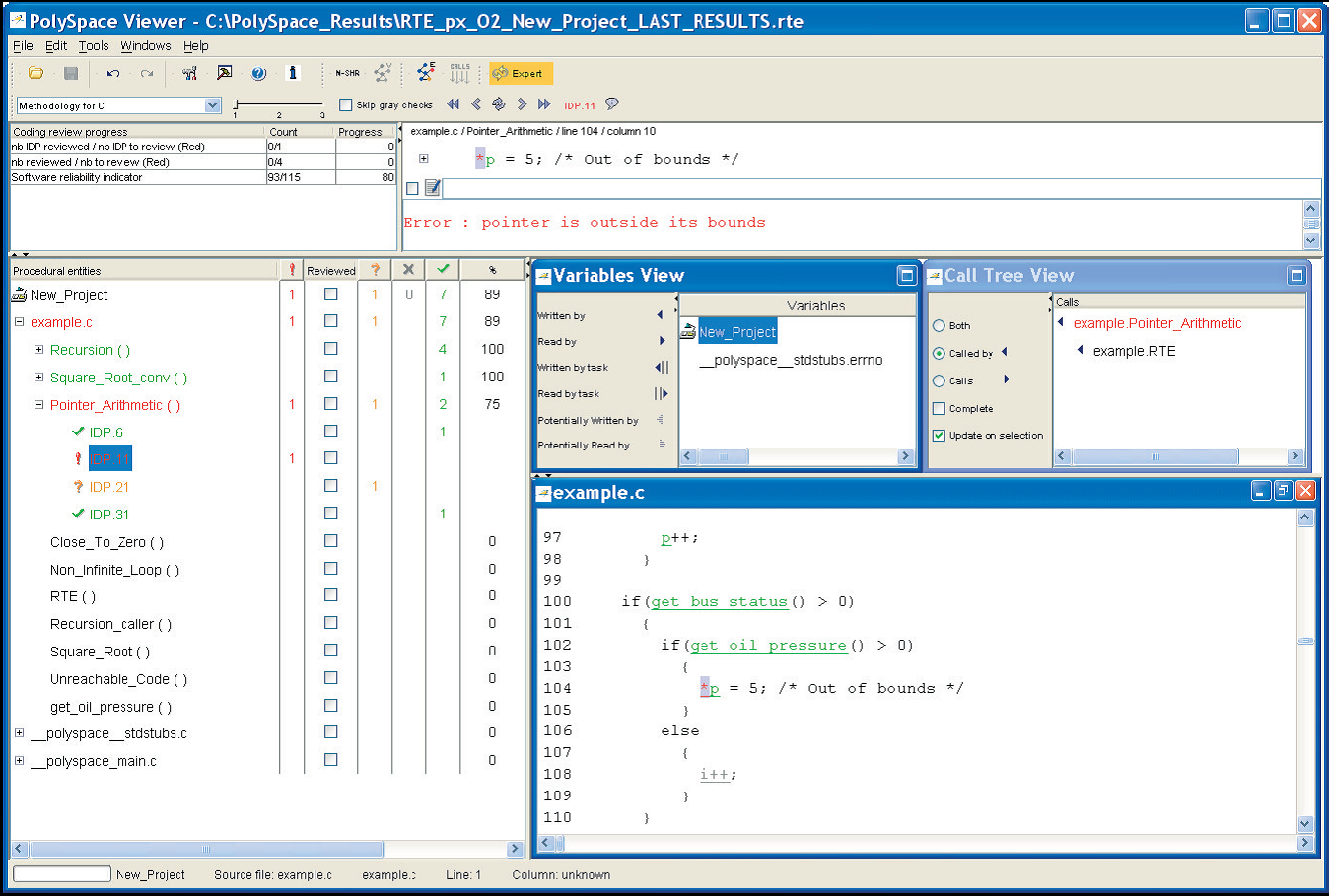This screenshot has width=1329, height=896.
Task: Open the File menu
Action: coord(23,46)
